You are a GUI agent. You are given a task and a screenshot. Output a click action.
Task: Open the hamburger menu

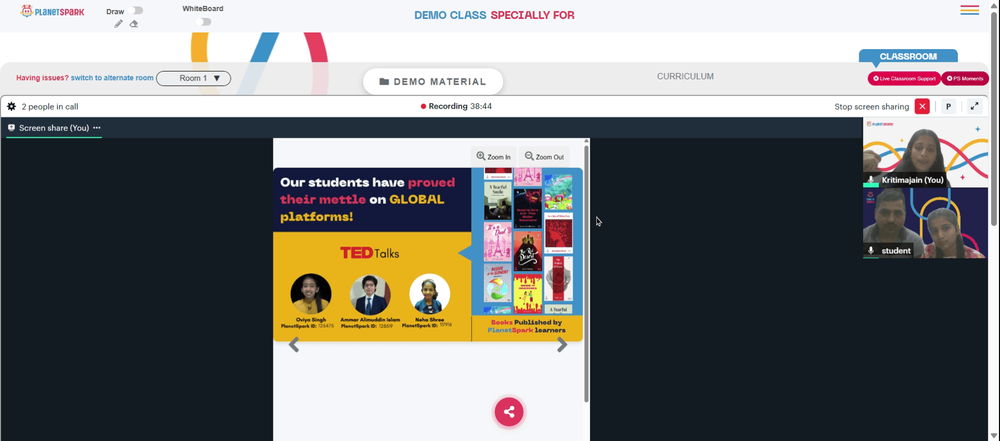click(969, 10)
